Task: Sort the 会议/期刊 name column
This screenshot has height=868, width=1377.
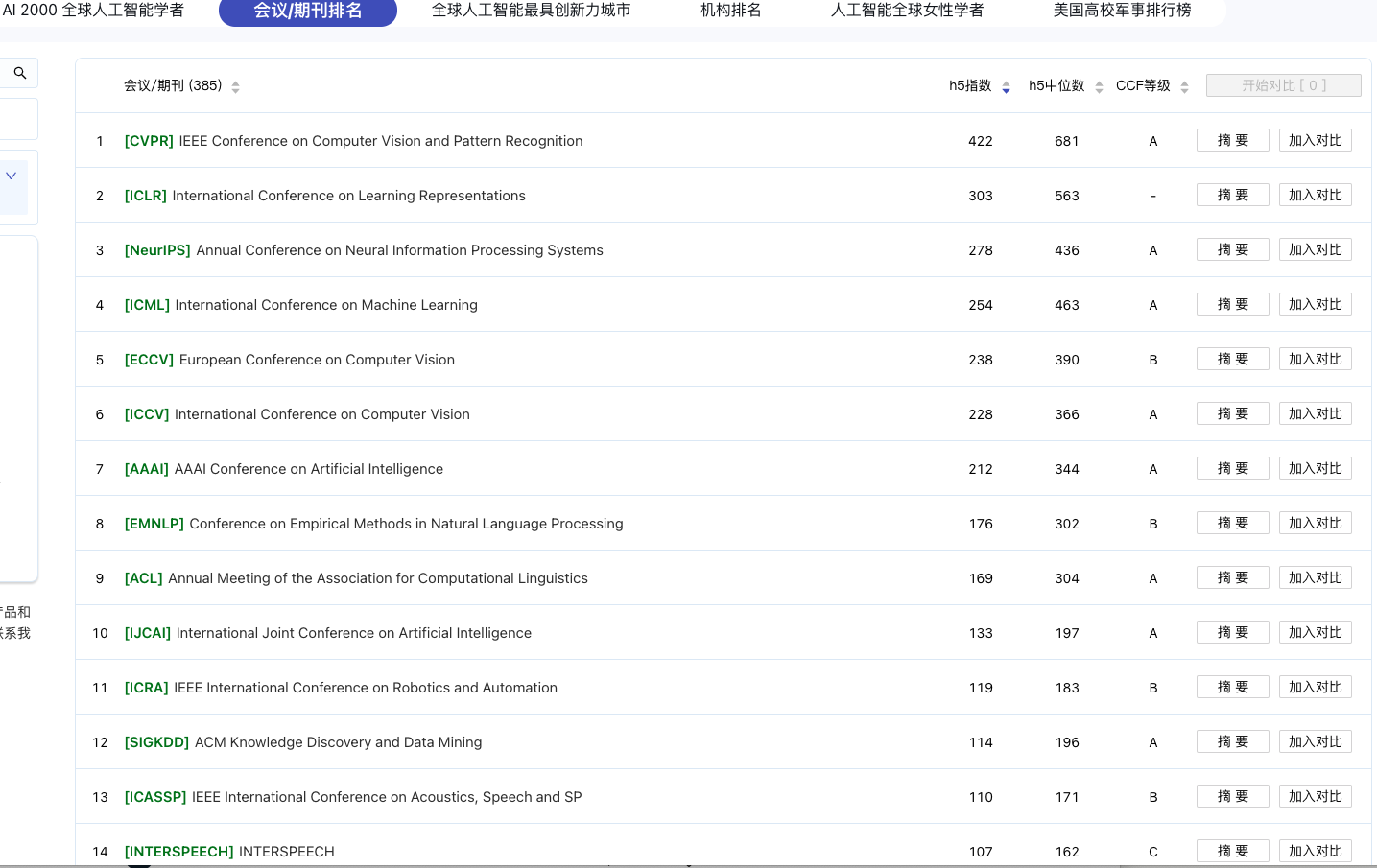Action: 235,85
